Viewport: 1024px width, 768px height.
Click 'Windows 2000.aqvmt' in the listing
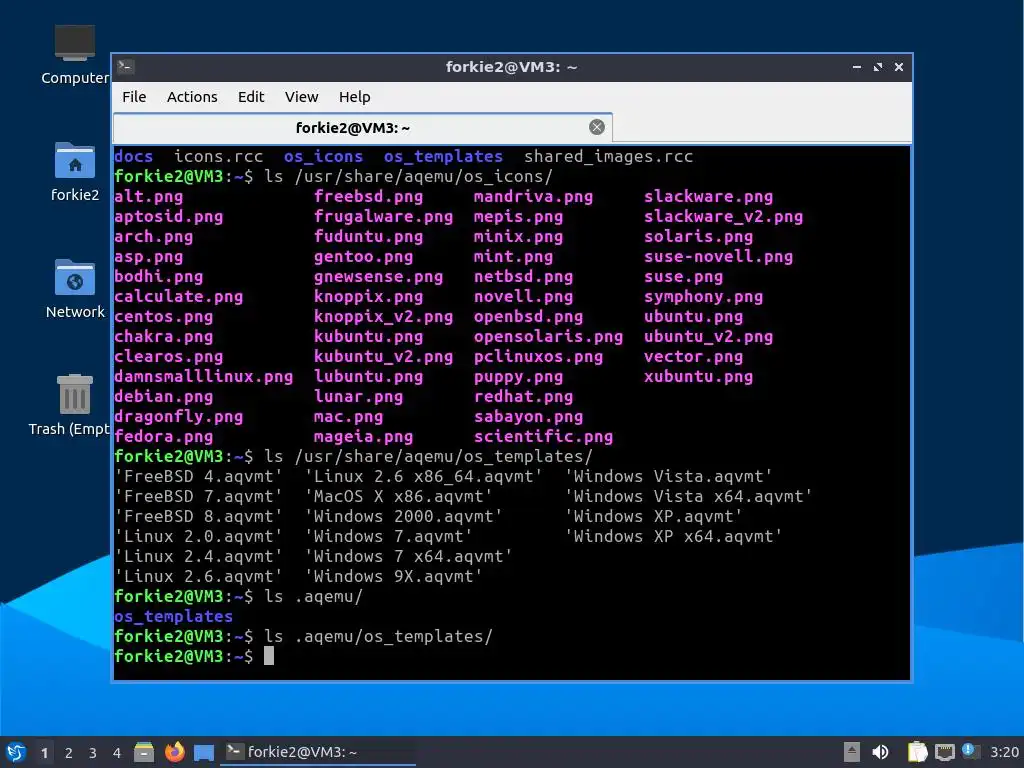(404, 517)
